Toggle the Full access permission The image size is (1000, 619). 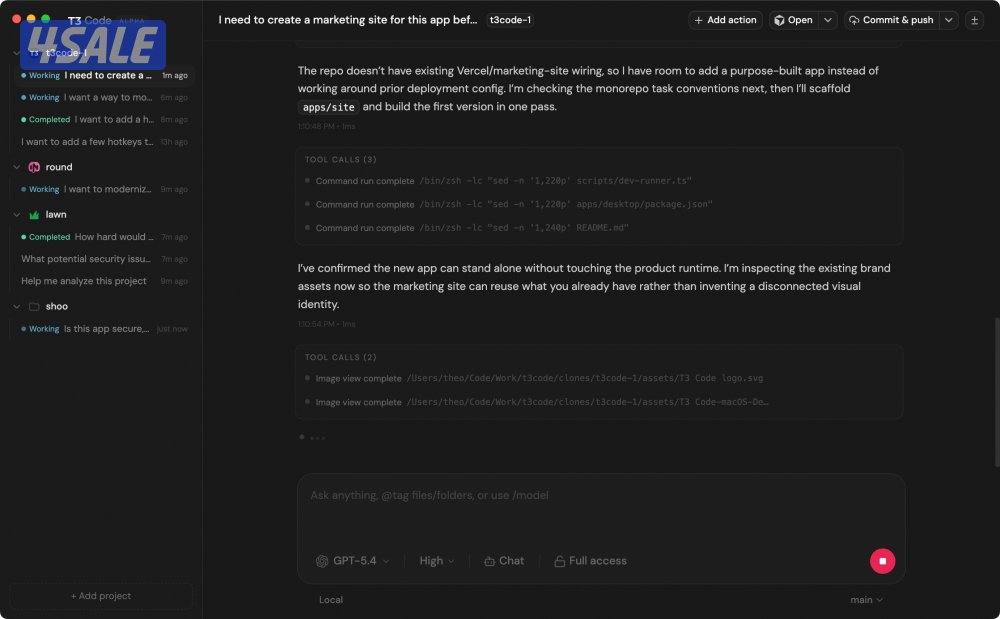click(590, 561)
